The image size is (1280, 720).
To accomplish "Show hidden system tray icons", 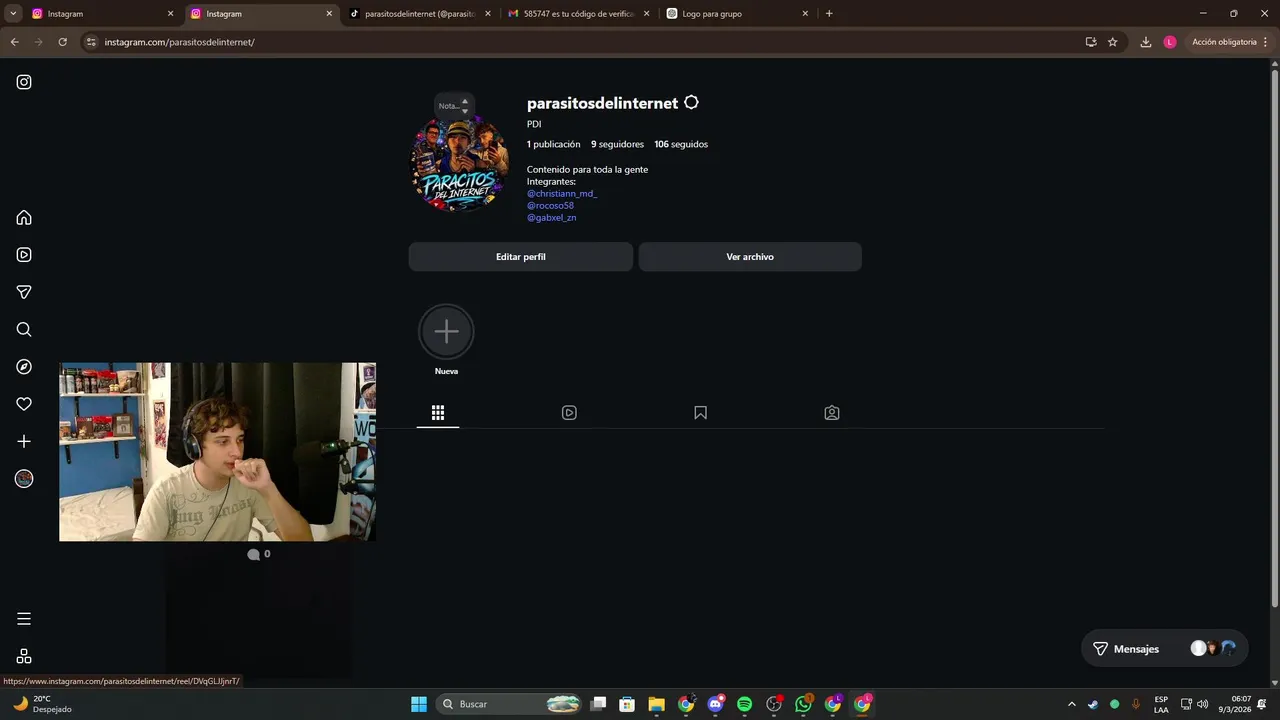I will (x=1071, y=704).
